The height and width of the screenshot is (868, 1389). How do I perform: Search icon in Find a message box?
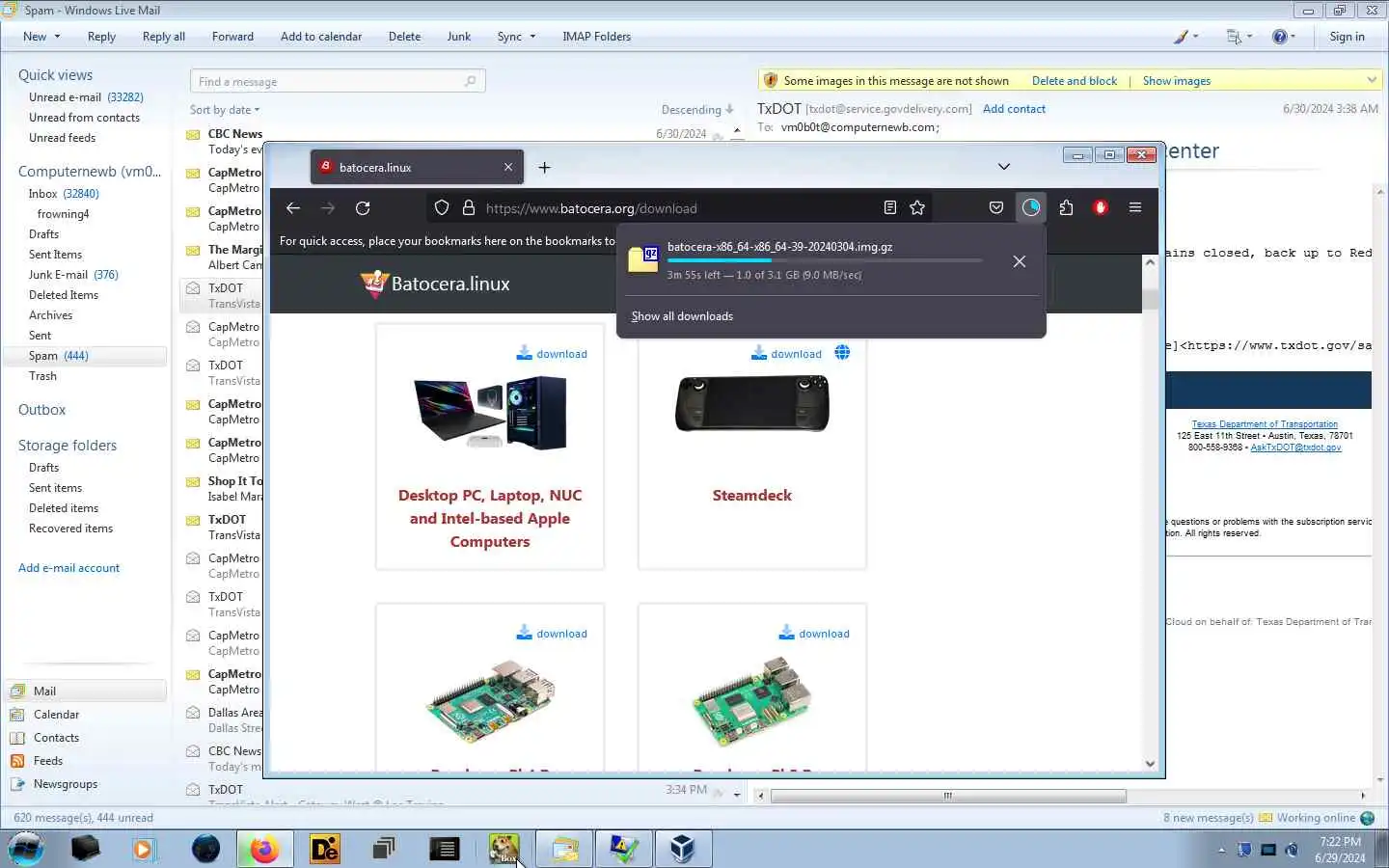(471, 81)
